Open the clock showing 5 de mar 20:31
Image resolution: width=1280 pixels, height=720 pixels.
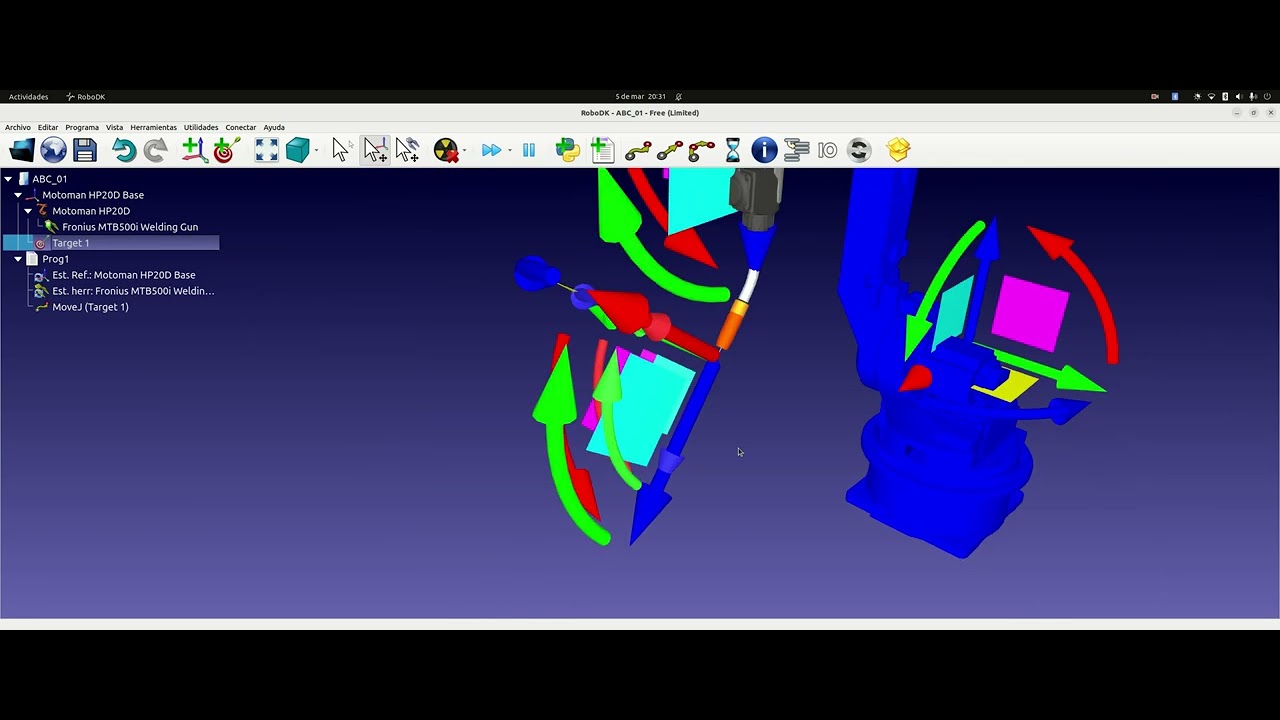click(640, 97)
